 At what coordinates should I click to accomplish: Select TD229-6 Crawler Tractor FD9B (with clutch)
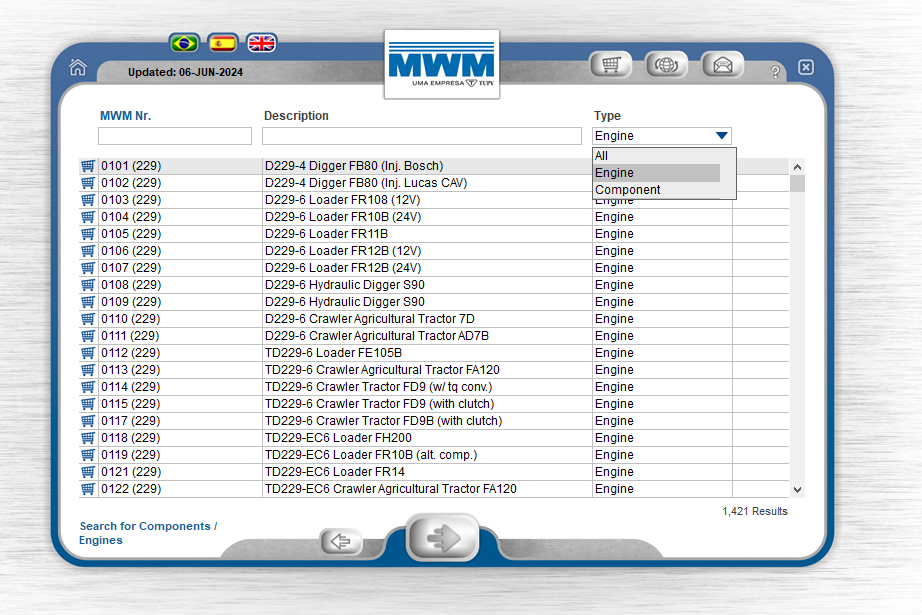383,421
